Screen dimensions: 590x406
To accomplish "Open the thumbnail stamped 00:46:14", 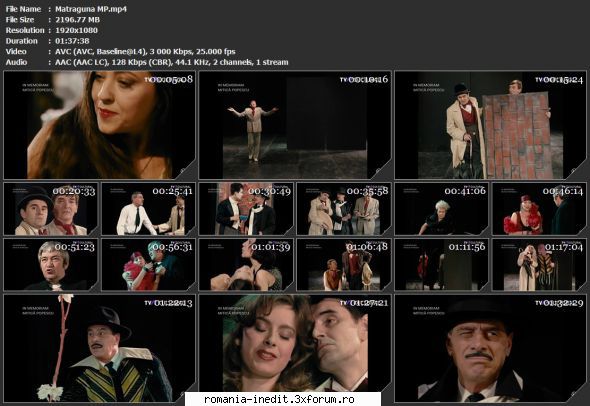I will click(539, 209).
